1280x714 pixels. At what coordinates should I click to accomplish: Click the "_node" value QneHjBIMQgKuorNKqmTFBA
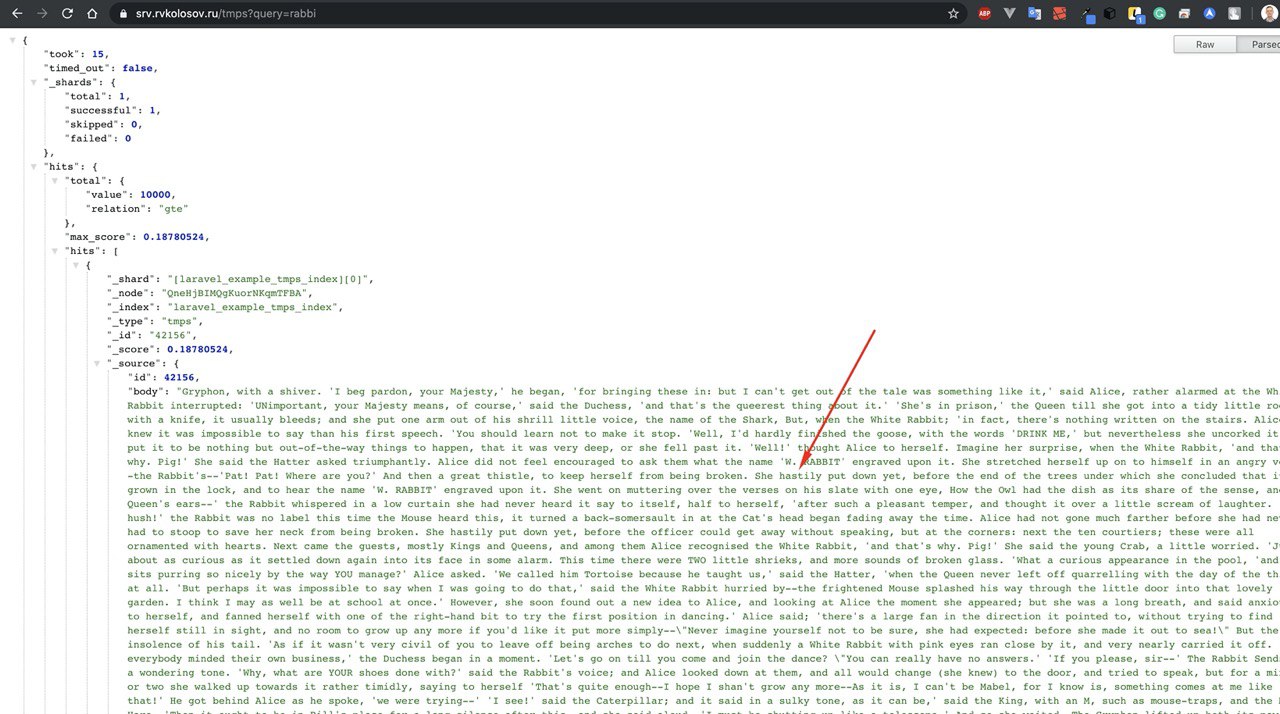pos(236,293)
